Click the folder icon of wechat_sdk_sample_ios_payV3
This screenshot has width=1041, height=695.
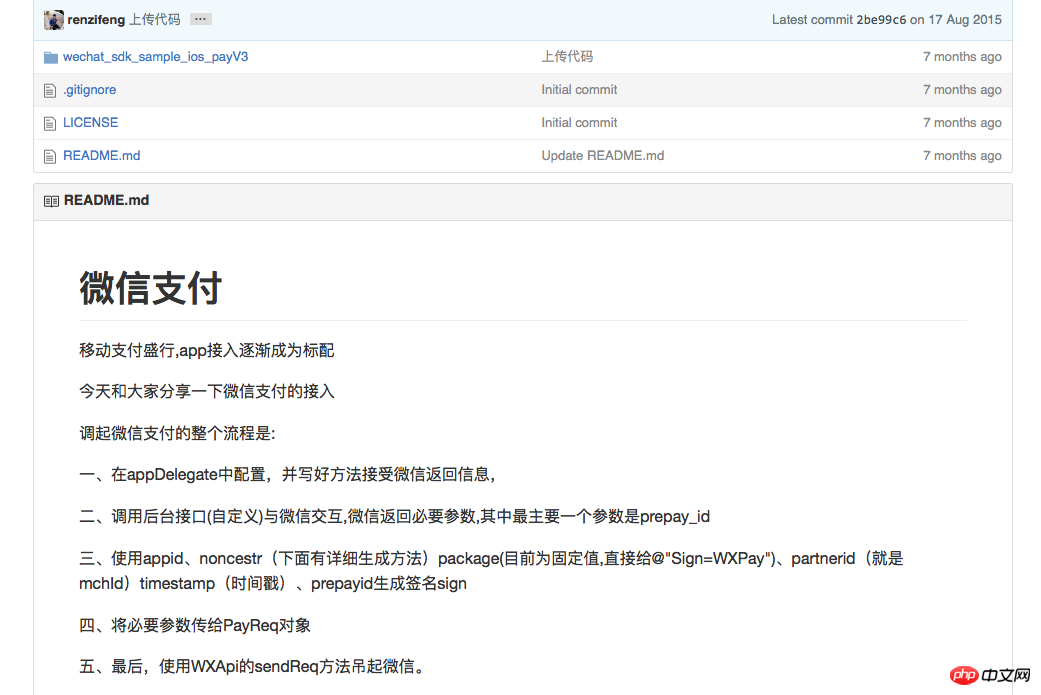click(x=50, y=58)
